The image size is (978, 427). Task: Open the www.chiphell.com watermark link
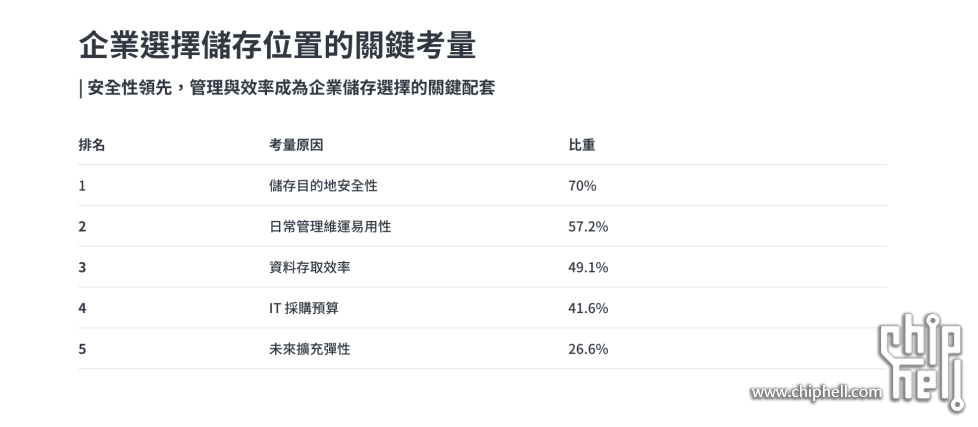point(816,392)
